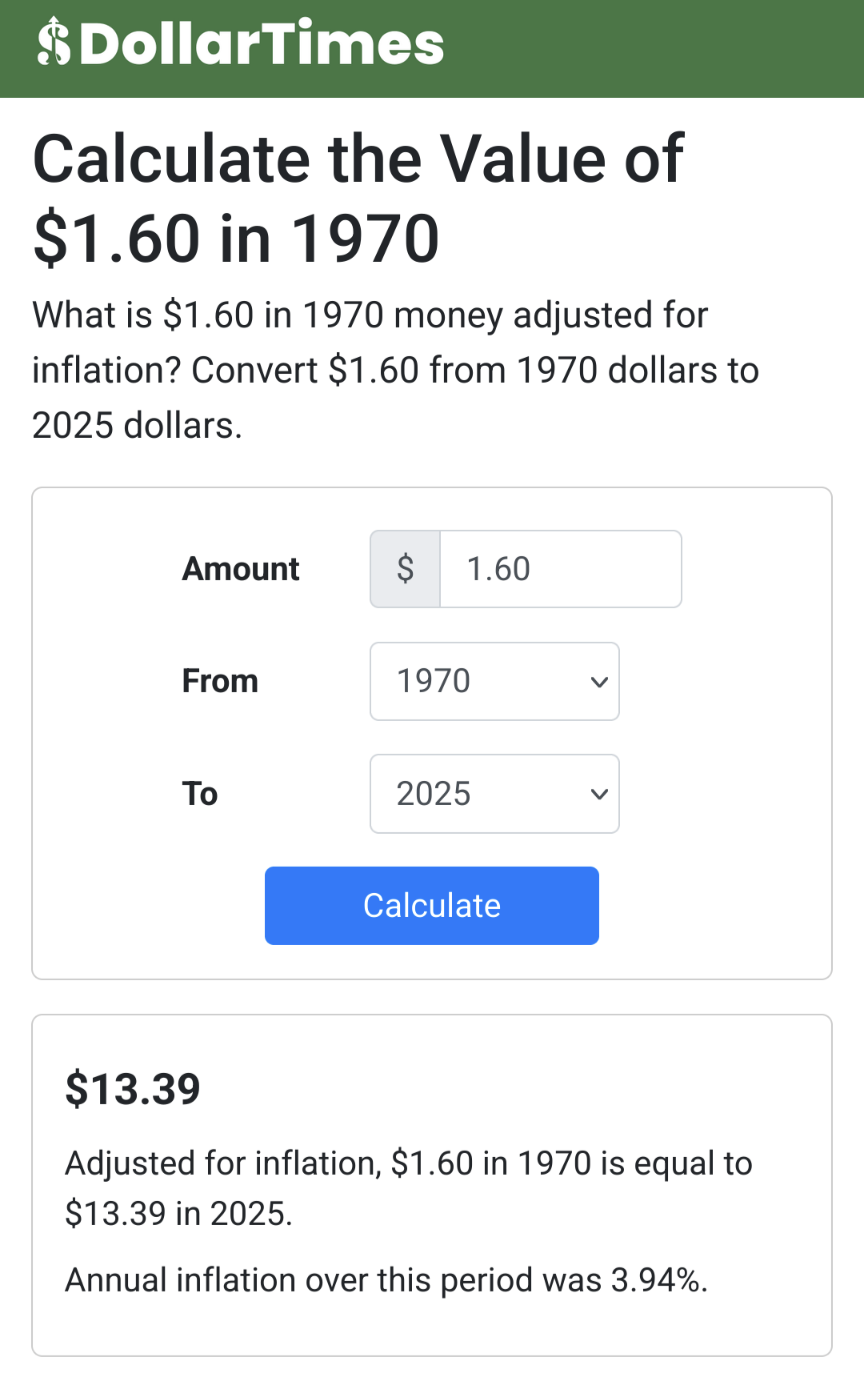Click the '$1.60 in 1970' heading line

click(x=236, y=238)
